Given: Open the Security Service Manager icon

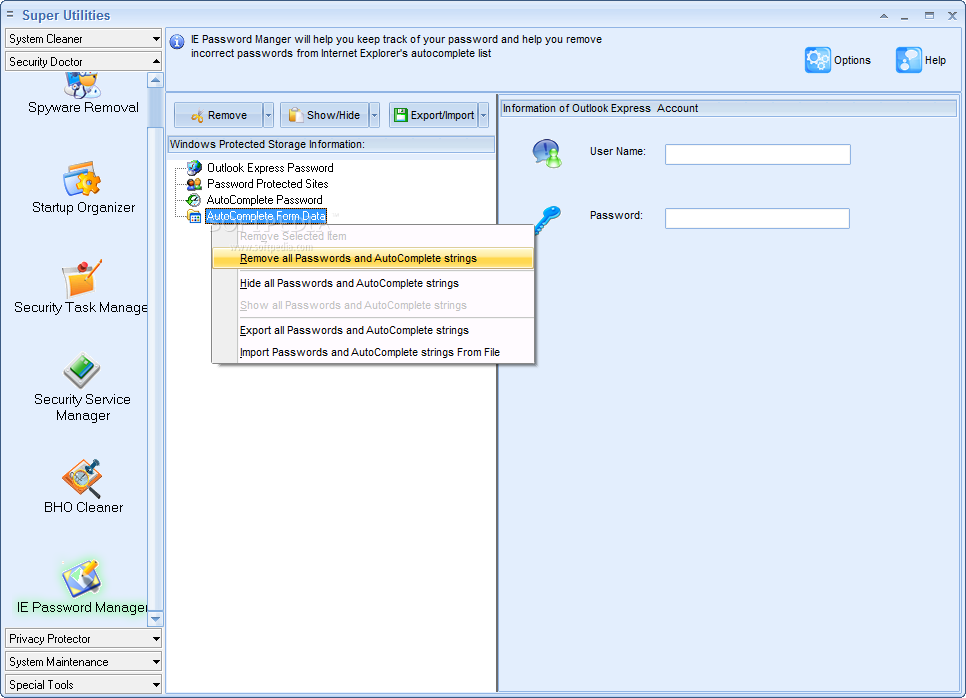Looking at the screenshot, I should [x=82, y=370].
